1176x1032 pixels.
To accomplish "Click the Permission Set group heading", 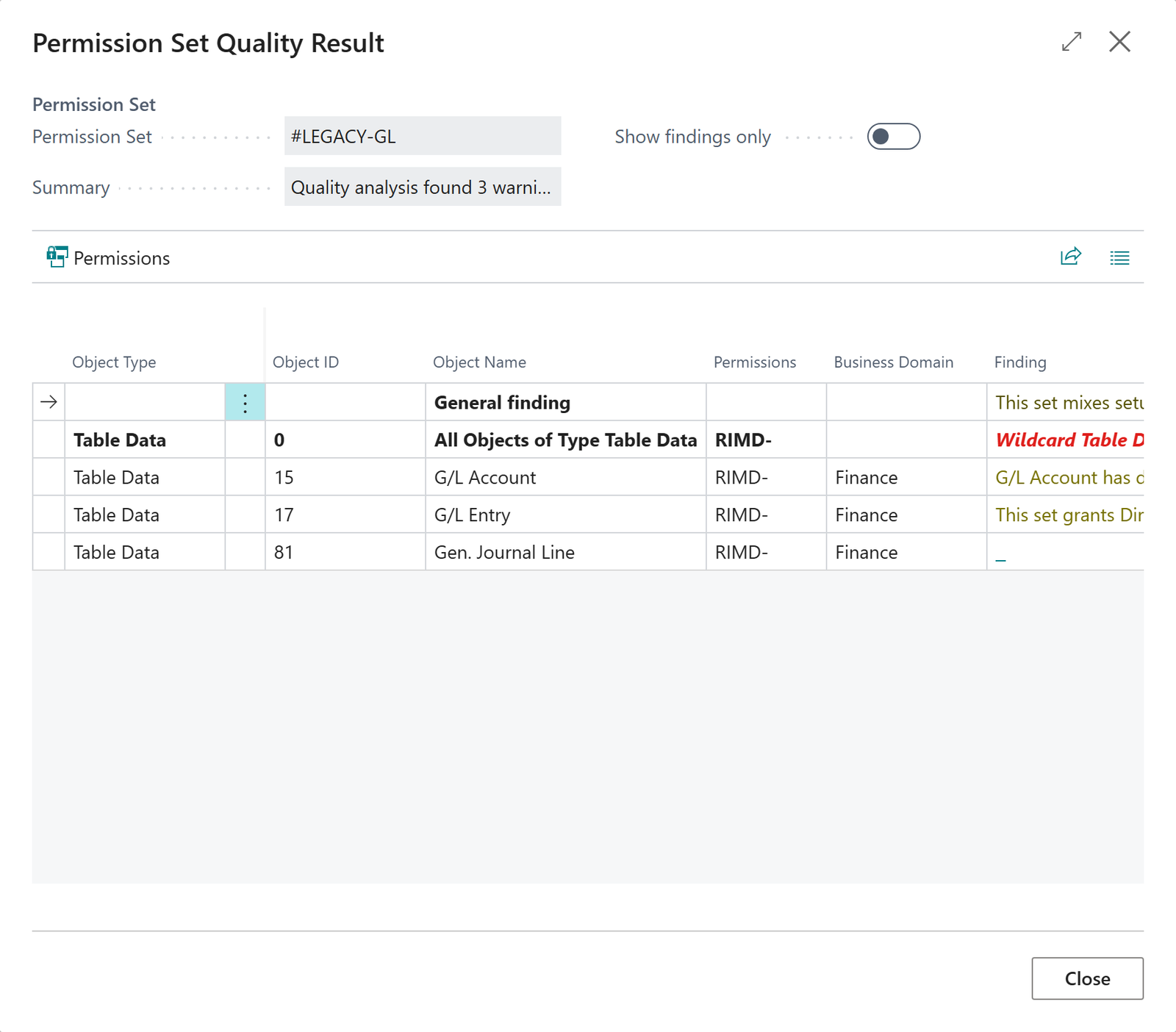I will click(93, 104).
